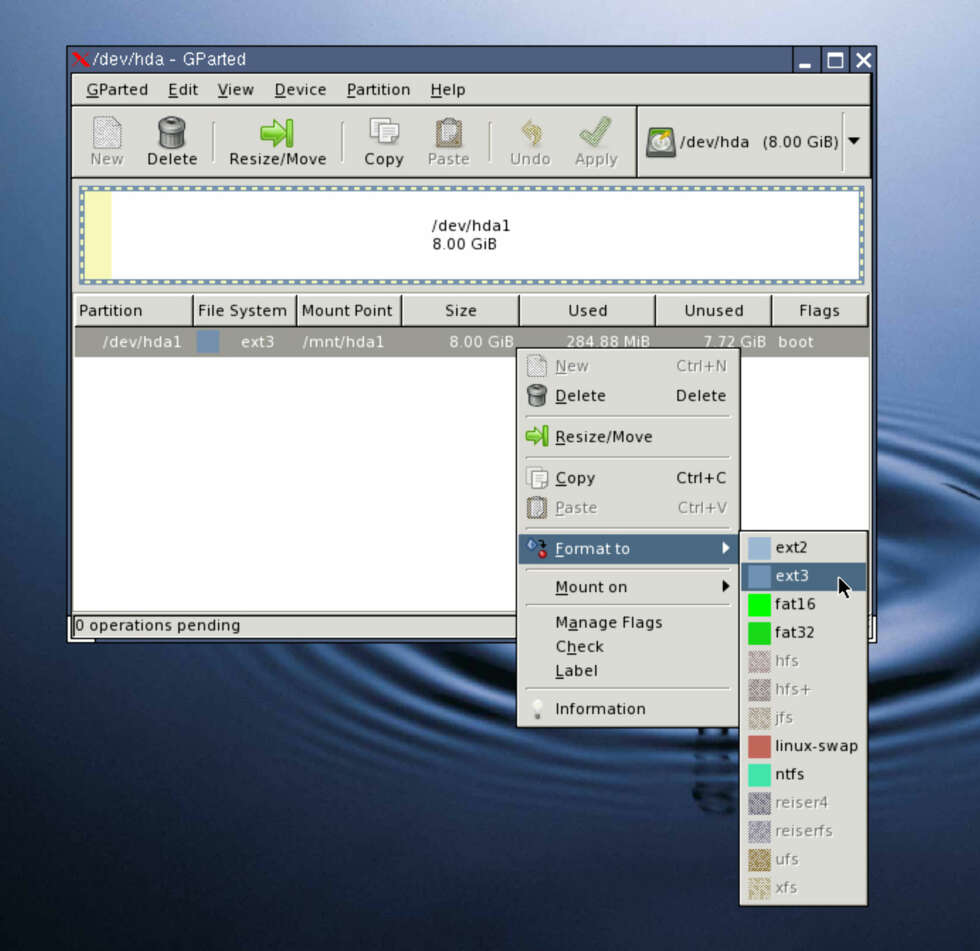Click the trash can icon beside context-menu Delete
The width and height of the screenshot is (980, 951).
click(x=537, y=396)
